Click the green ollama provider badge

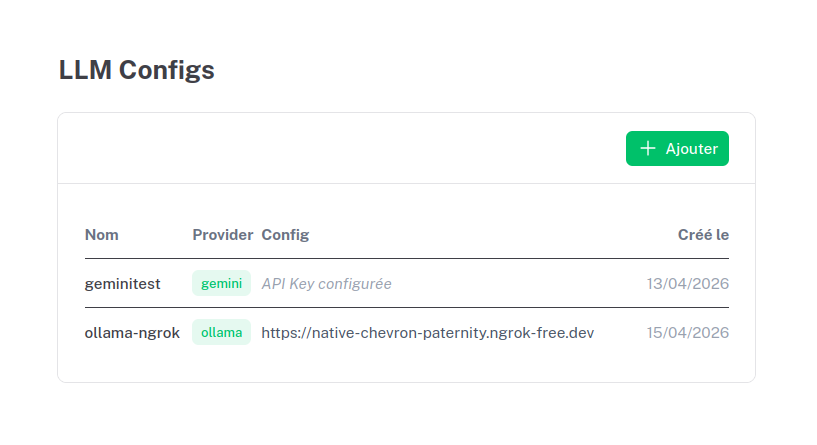(x=221, y=332)
